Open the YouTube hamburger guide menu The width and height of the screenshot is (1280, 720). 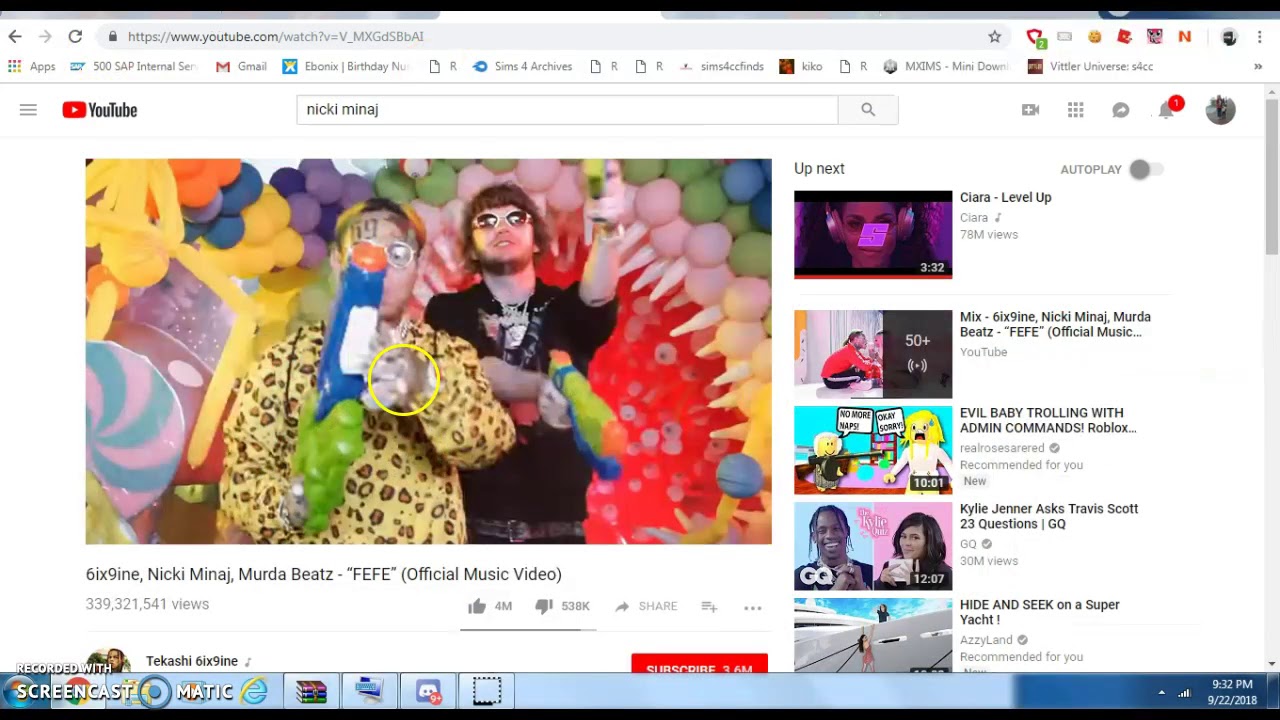[28, 110]
